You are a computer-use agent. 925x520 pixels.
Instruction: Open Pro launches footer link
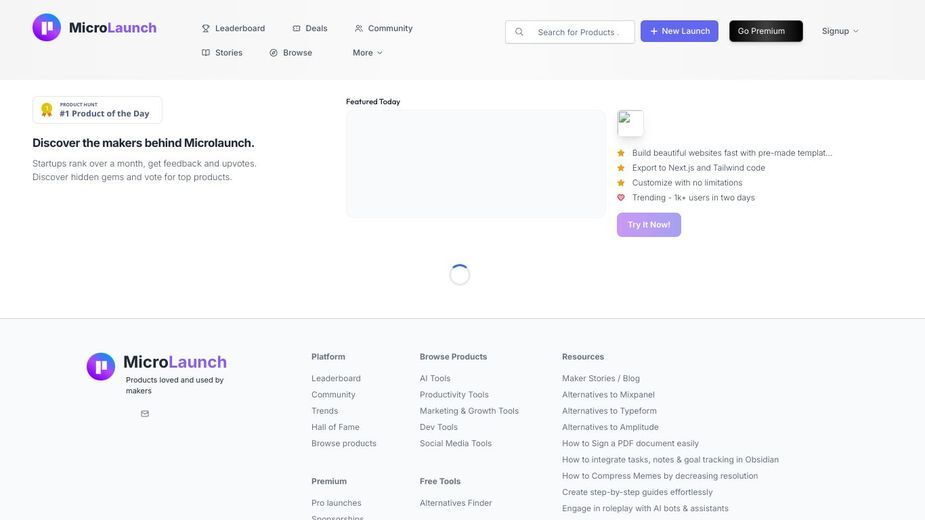coord(336,503)
